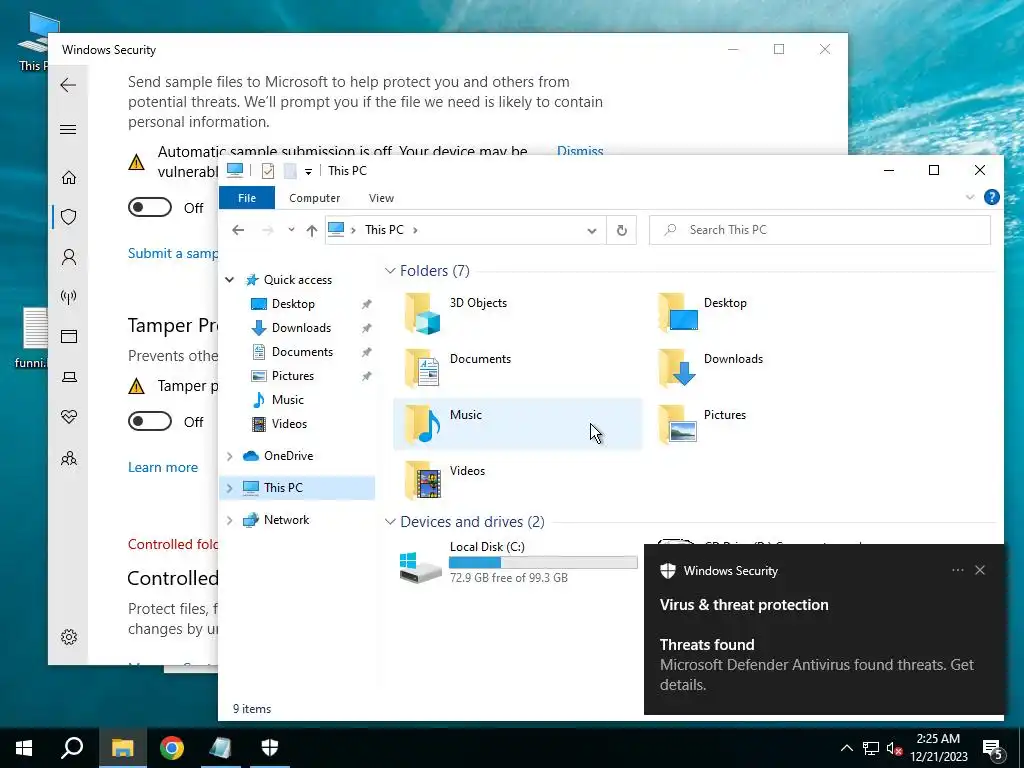
Task: Click Submit a sample link
Action: [x=173, y=253]
